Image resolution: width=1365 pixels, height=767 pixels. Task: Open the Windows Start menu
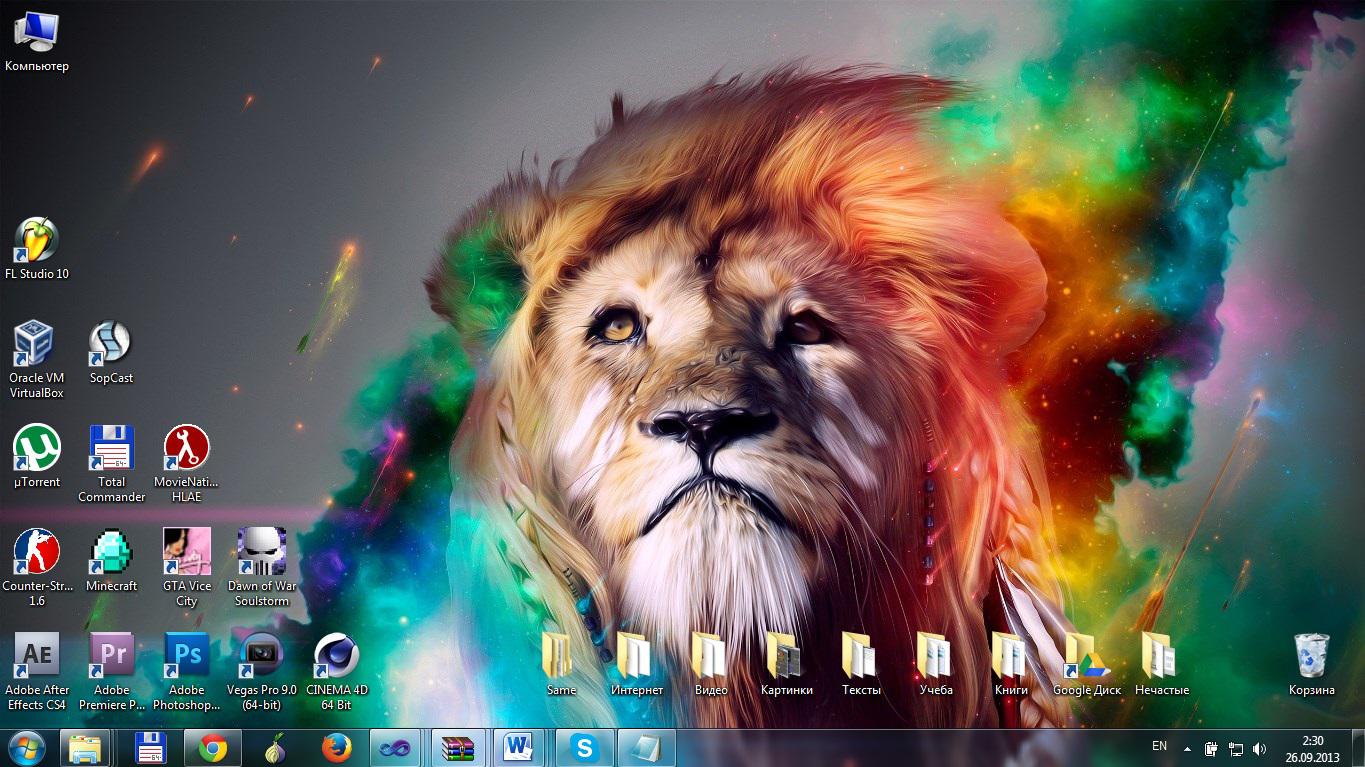coord(27,748)
